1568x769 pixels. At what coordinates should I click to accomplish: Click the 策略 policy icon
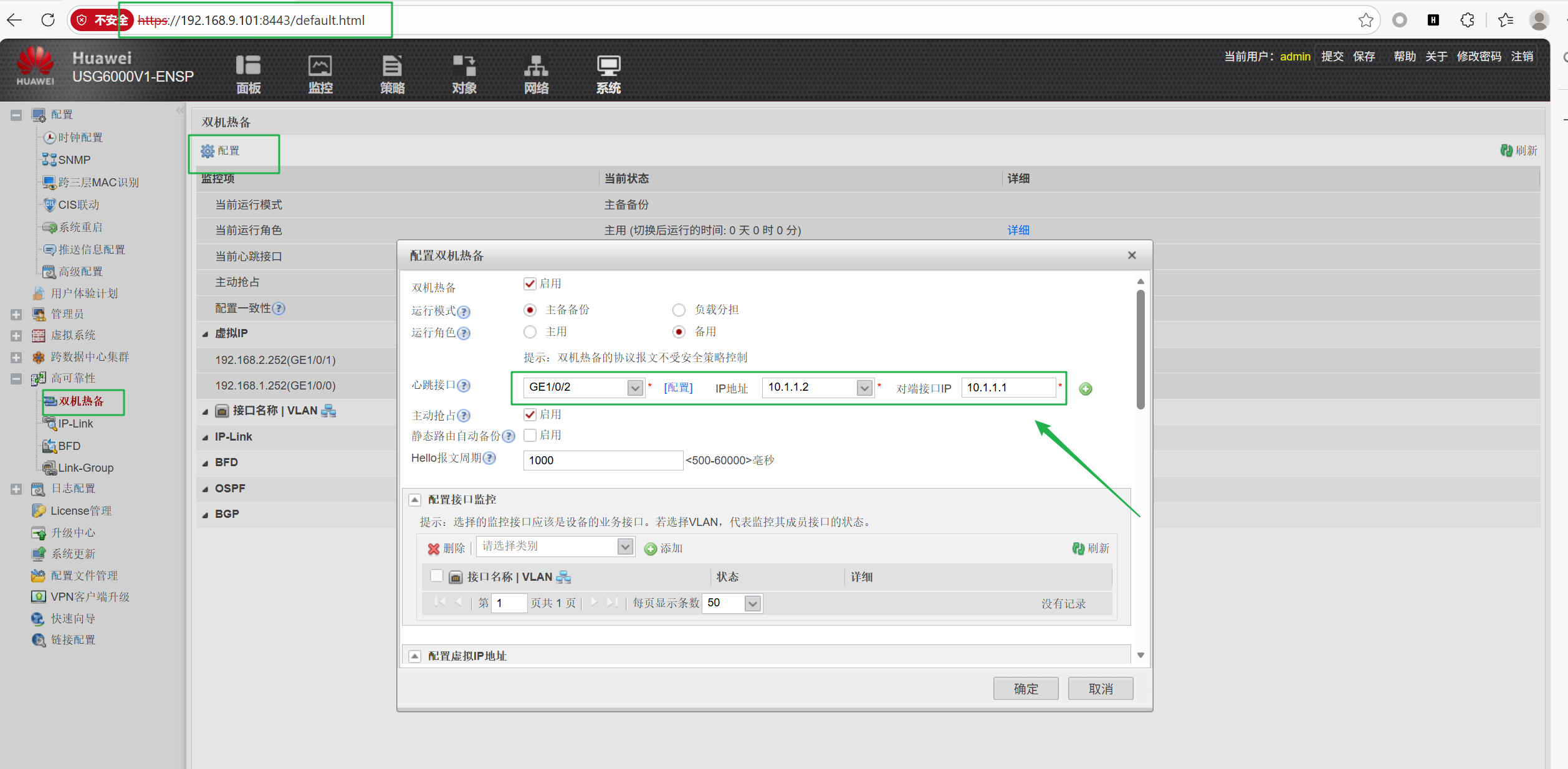(392, 65)
